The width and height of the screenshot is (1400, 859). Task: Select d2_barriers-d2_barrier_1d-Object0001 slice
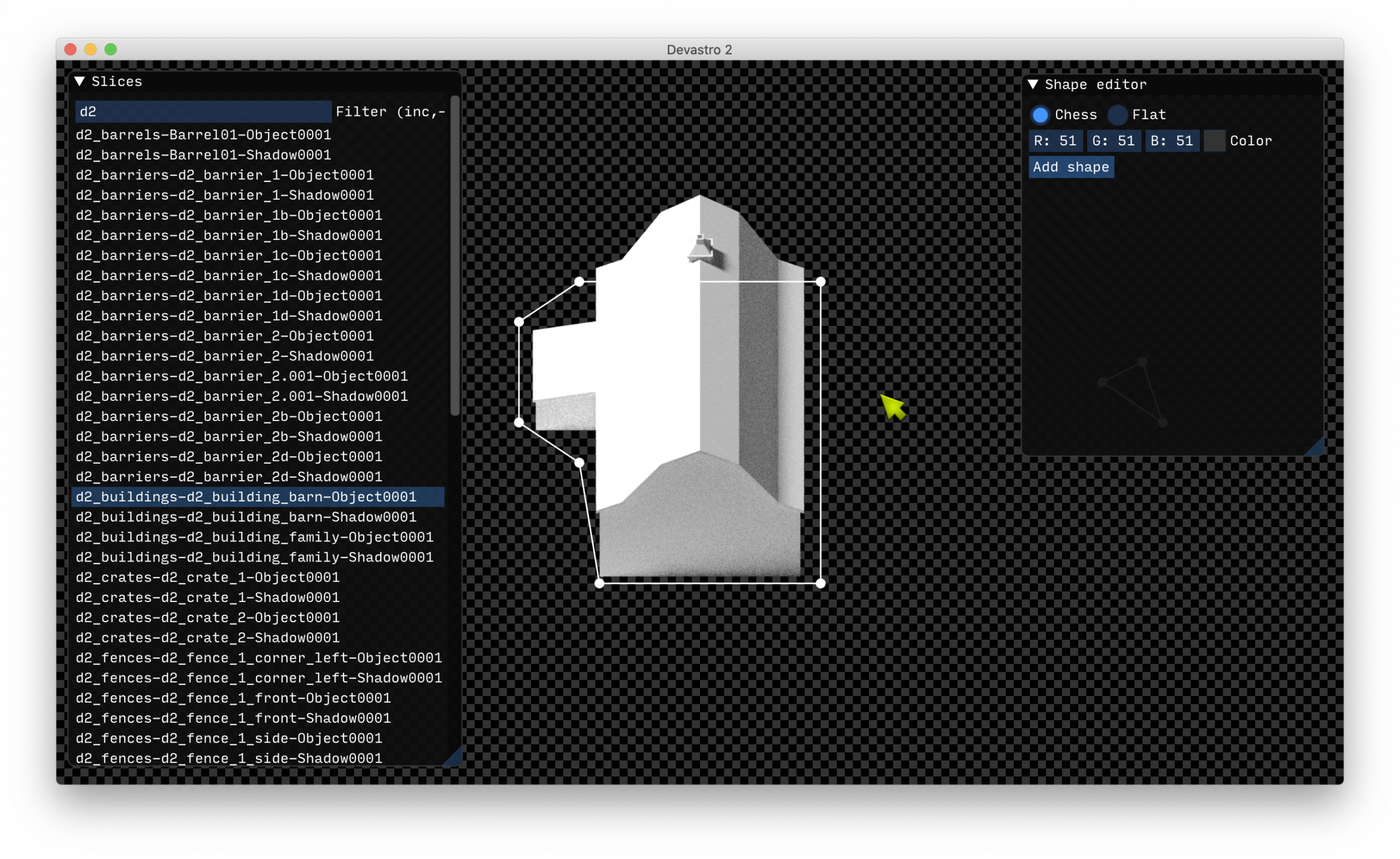[x=259, y=295]
